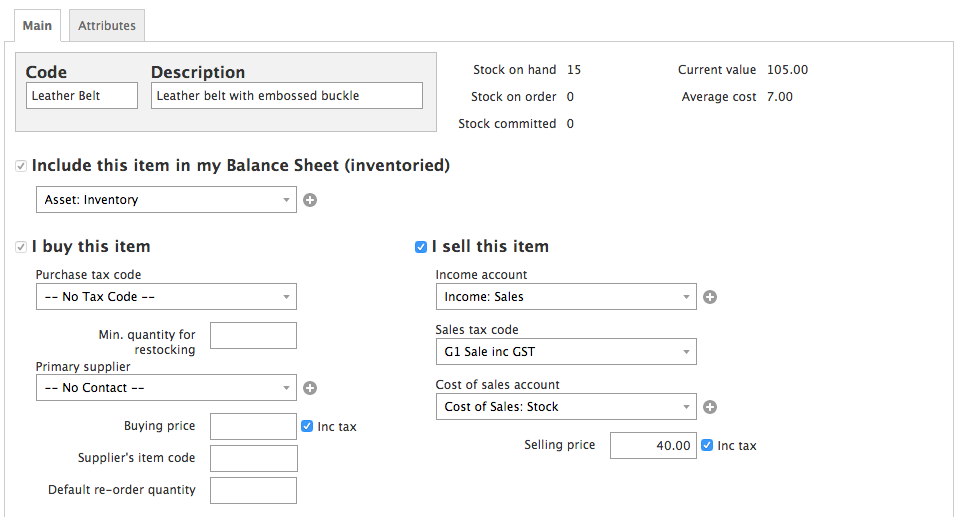Toggle 'Include this item in my Balance Sheet'
The image size is (957, 517).
pos(21,166)
